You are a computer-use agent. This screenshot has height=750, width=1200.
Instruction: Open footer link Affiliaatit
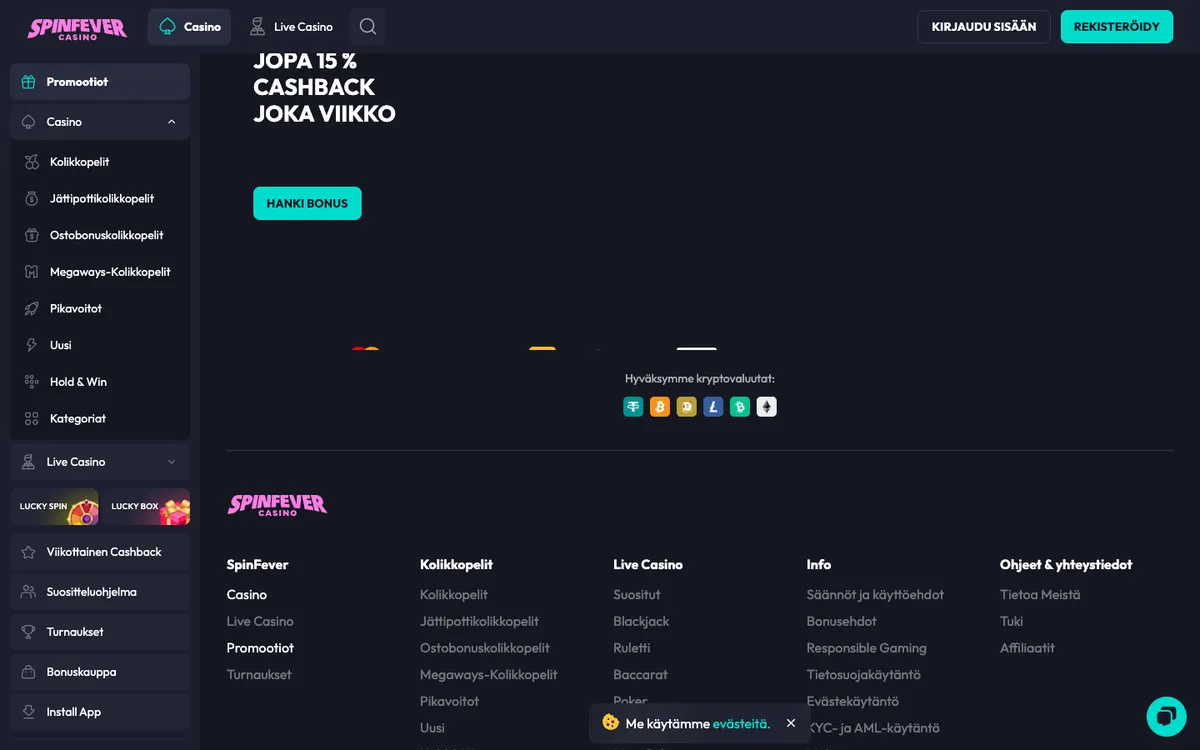(x=1027, y=648)
